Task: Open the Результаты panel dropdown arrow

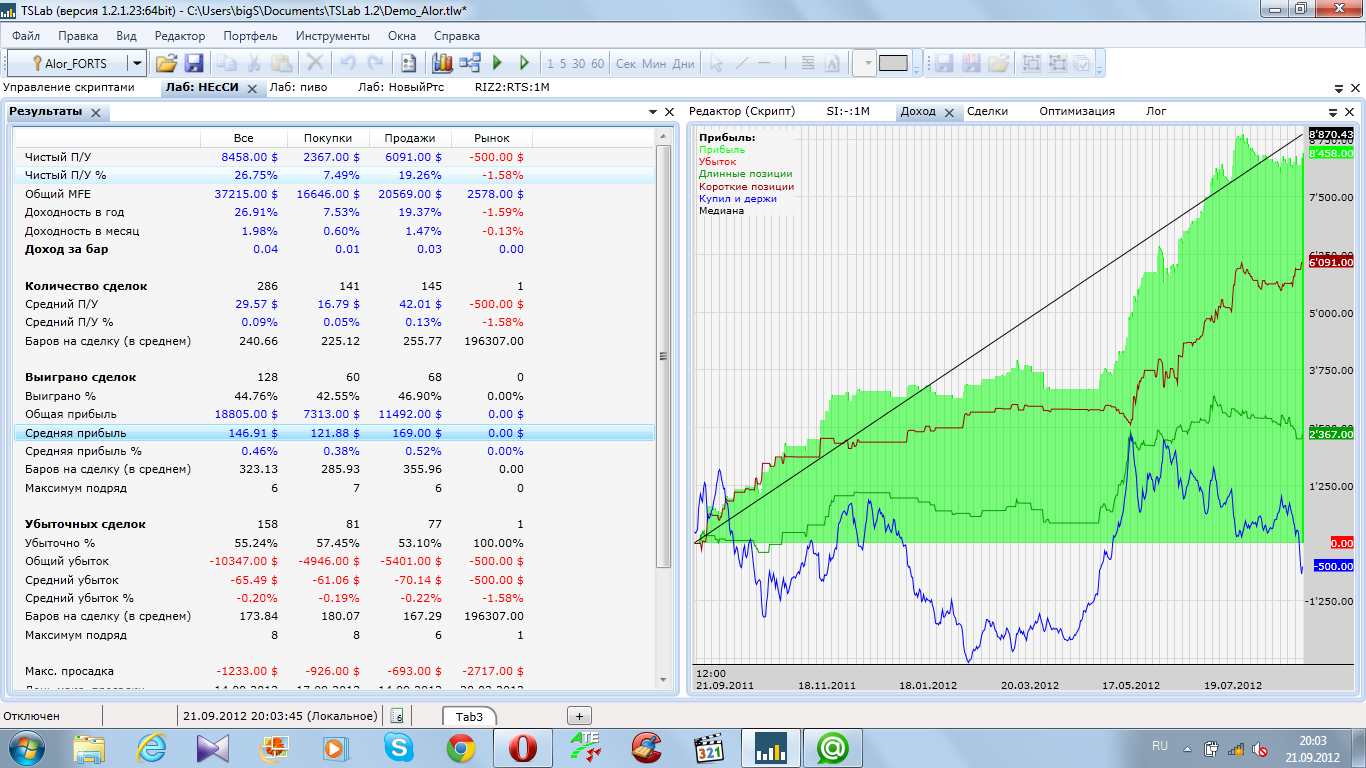Action: click(x=654, y=112)
